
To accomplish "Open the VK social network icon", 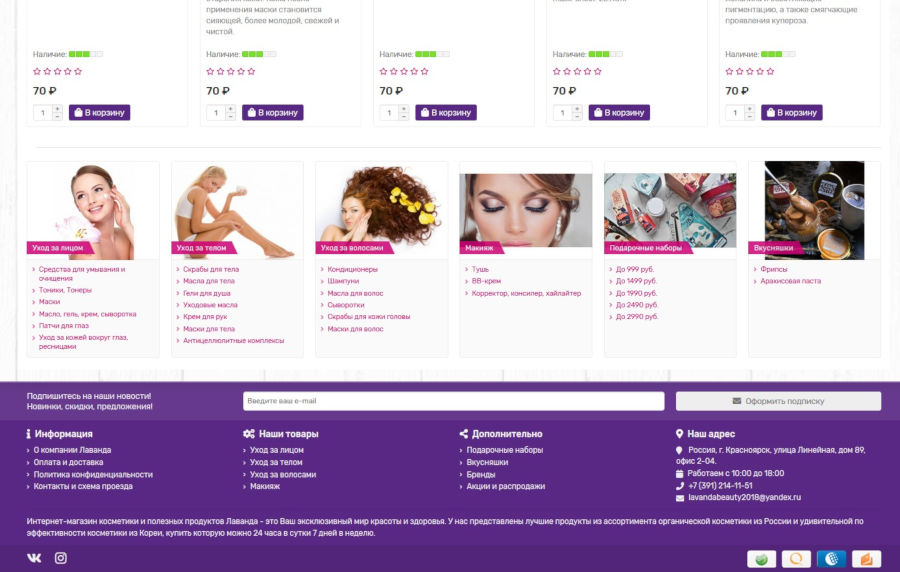I will [34, 558].
